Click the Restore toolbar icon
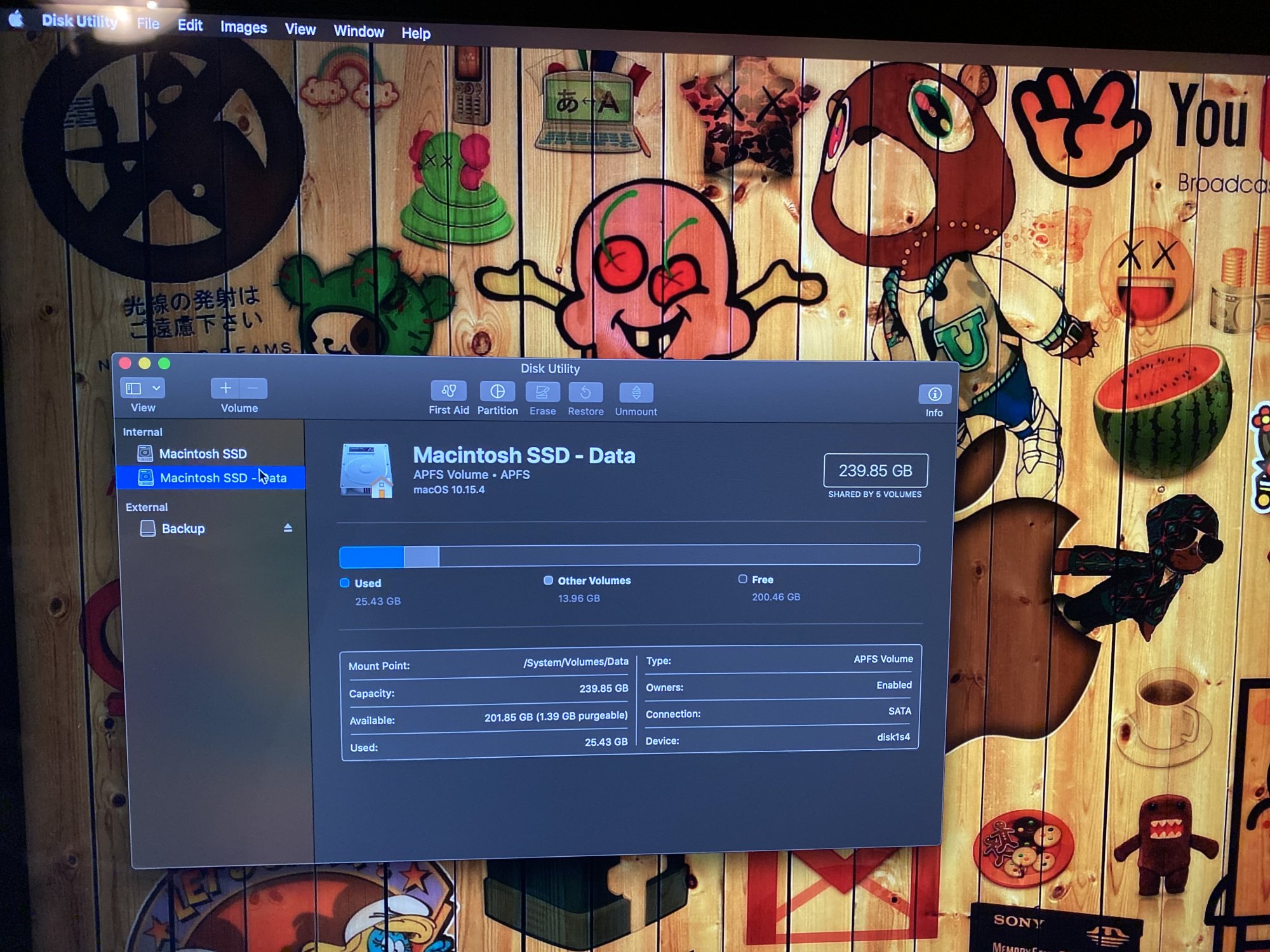Viewport: 1270px width, 952px height. [585, 393]
